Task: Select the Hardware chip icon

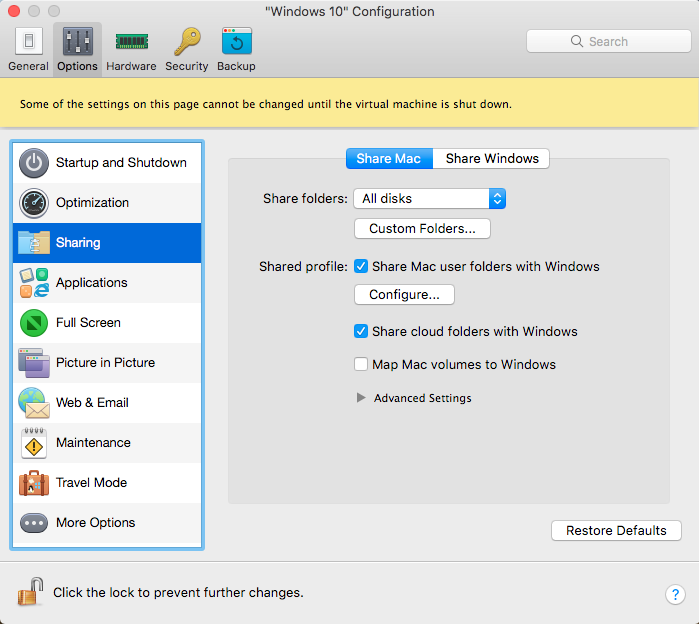Action: point(131,42)
